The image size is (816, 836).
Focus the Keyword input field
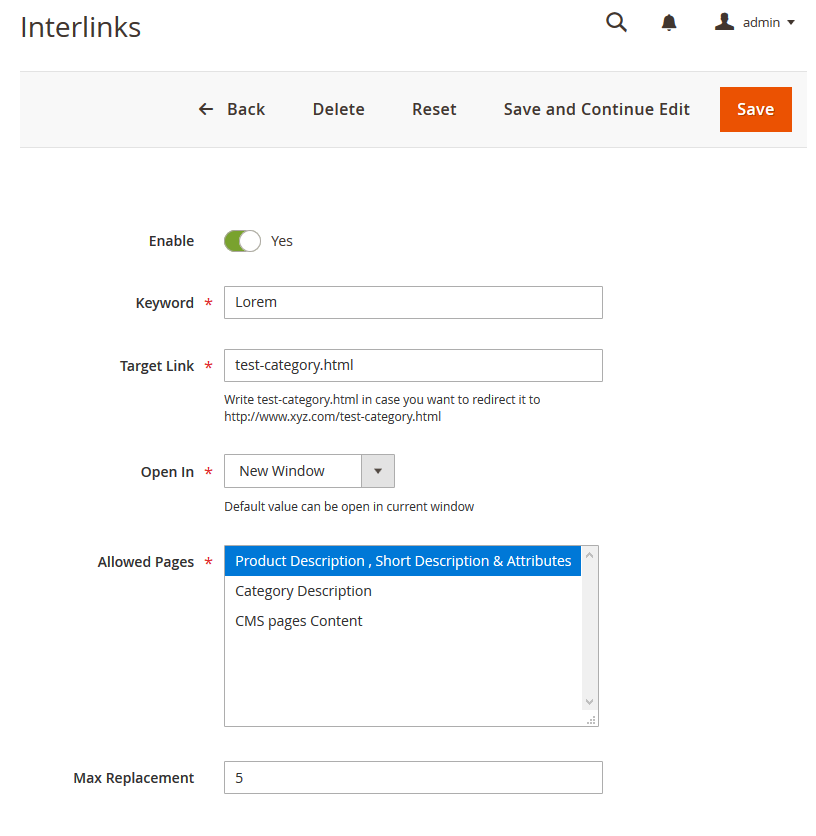coord(413,303)
